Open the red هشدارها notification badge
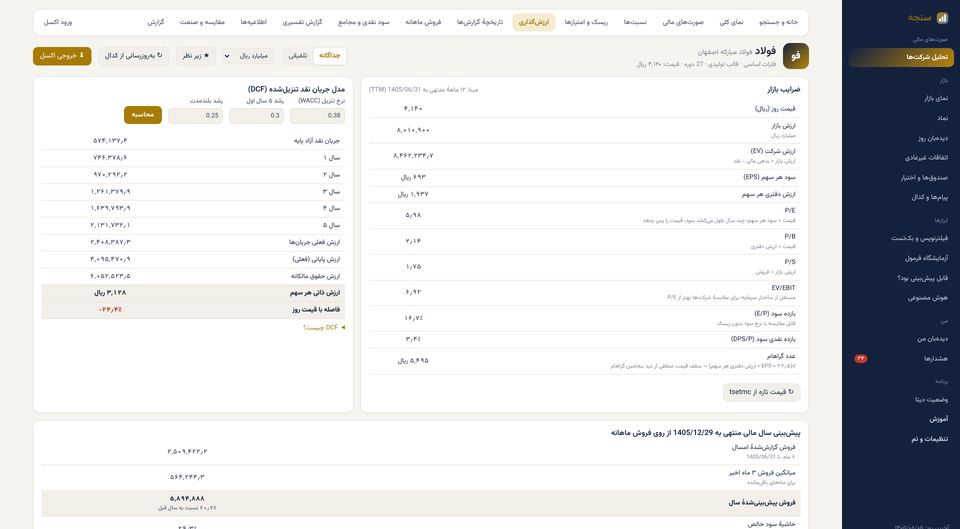The width and height of the screenshot is (960, 529). click(x=861, y=359)
